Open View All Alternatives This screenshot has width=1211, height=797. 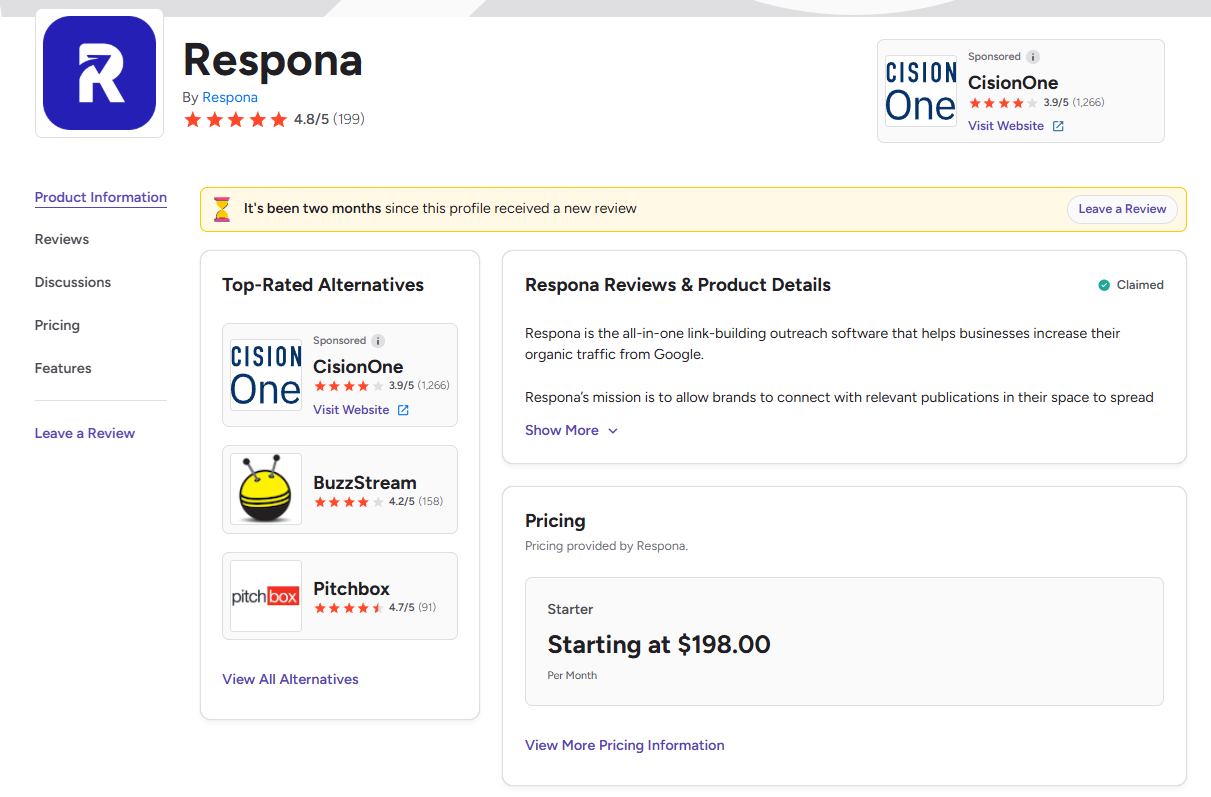[x=290, y=679]
